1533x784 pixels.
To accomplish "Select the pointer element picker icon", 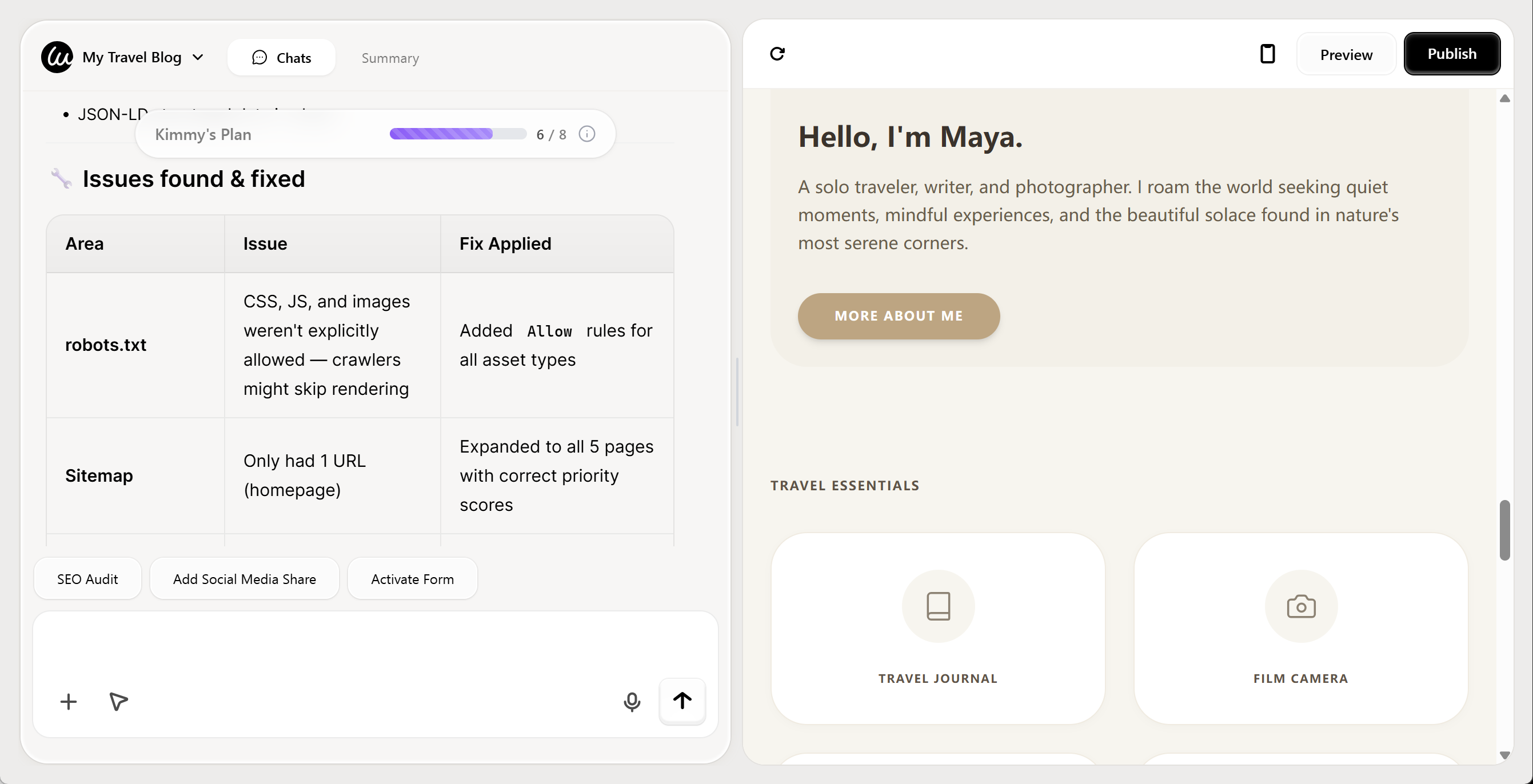I will [x=118, y=701].
